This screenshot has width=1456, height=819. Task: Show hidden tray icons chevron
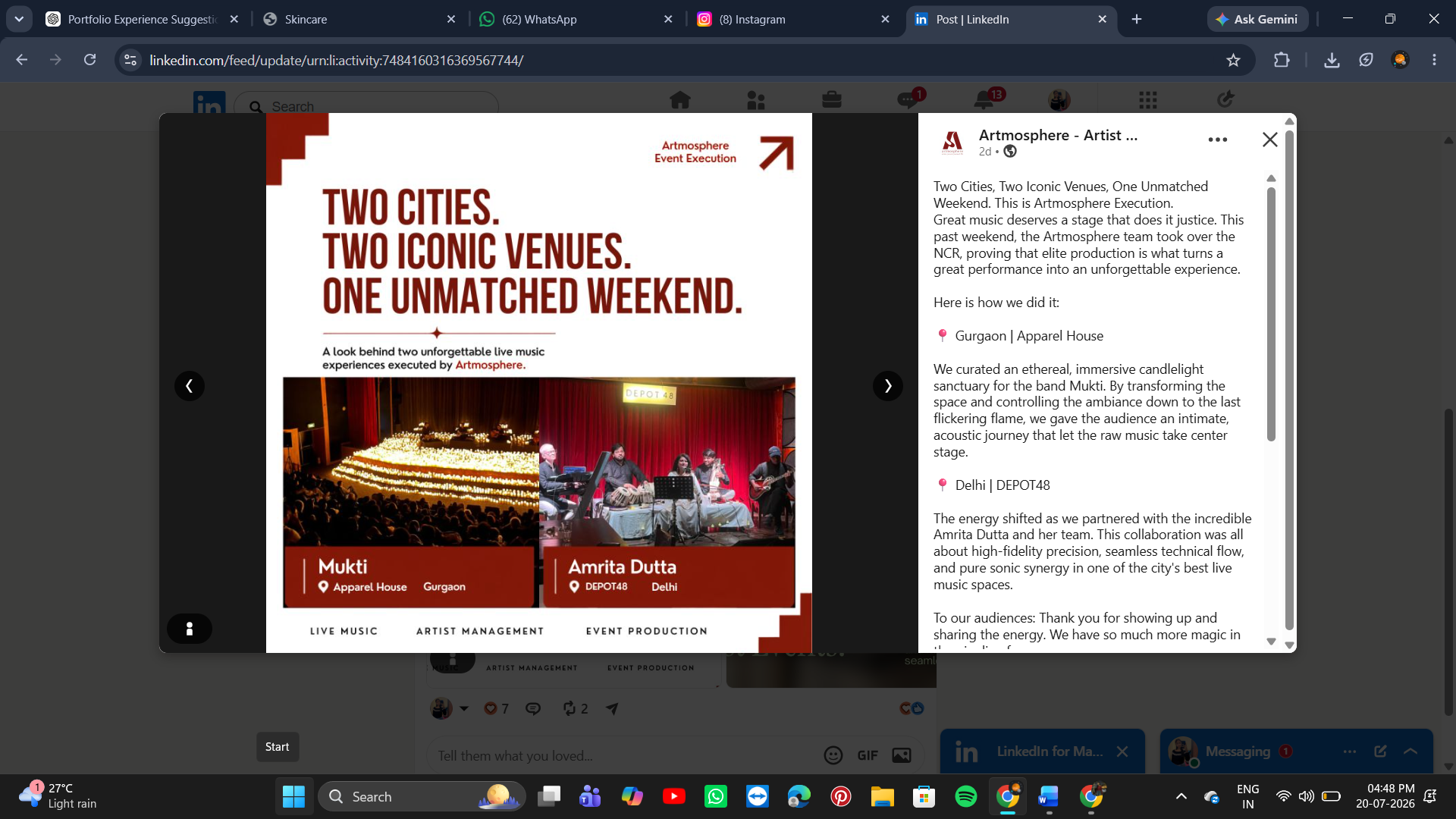coord(1181,797)
